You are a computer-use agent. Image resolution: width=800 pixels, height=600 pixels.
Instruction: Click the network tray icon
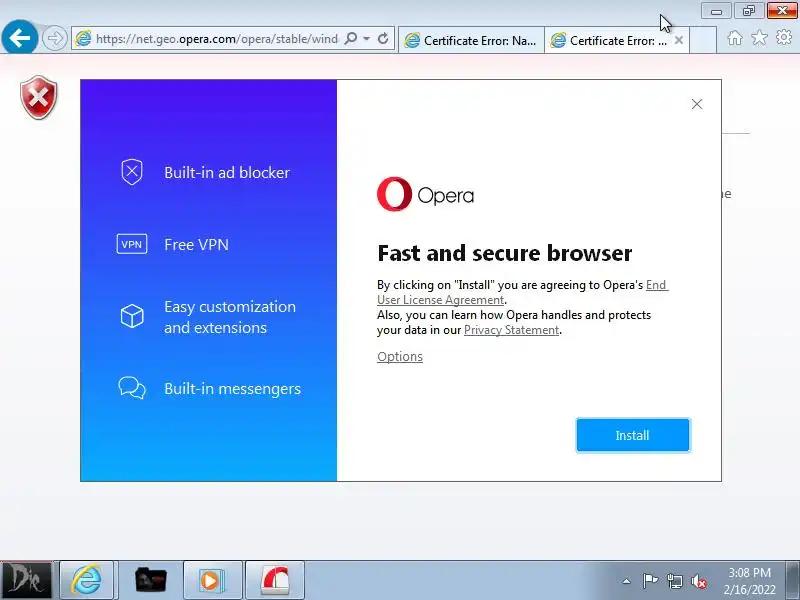[x=674, y=581]
